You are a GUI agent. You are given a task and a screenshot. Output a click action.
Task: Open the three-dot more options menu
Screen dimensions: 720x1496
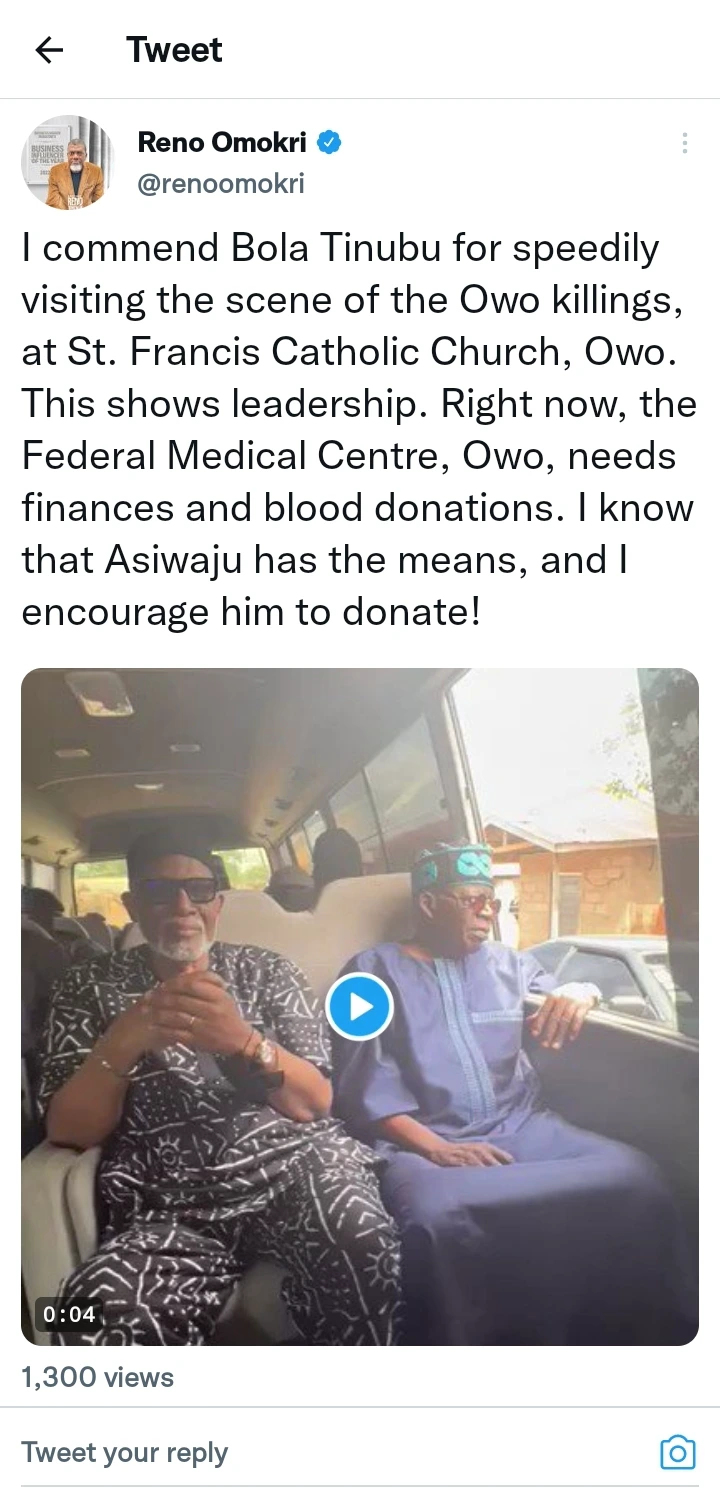684,143
